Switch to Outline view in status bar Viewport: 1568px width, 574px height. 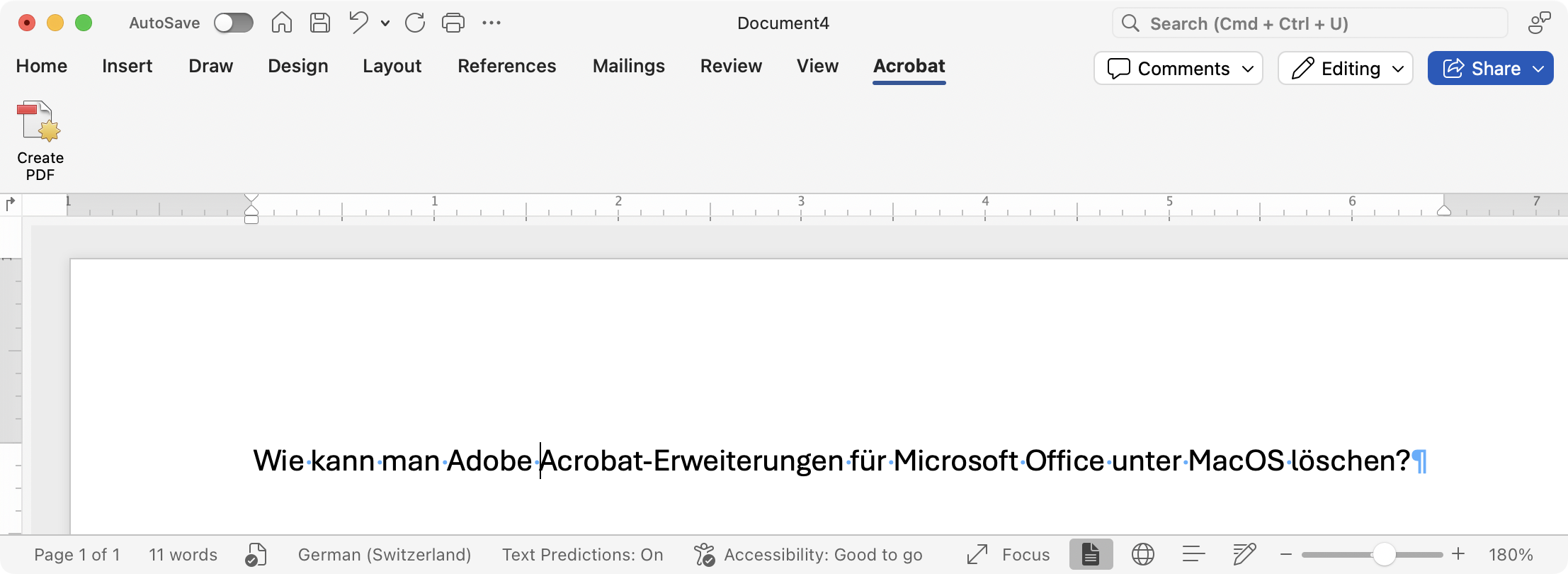coord(1193,554)
